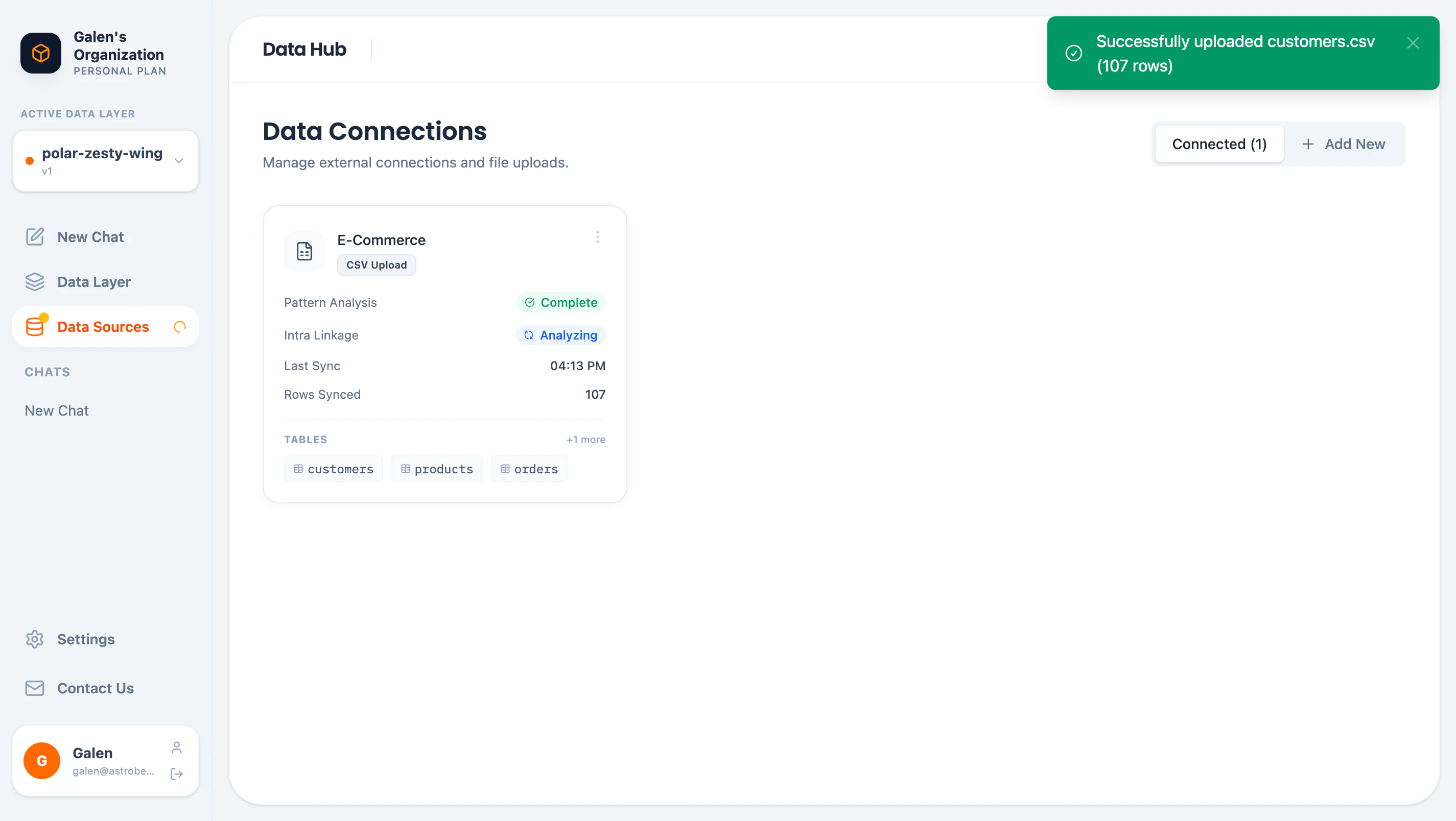Image resolution: width=1456 pixels, height=821 pixels.
Task: Select the customers table chip
Action: click(333, 468)
